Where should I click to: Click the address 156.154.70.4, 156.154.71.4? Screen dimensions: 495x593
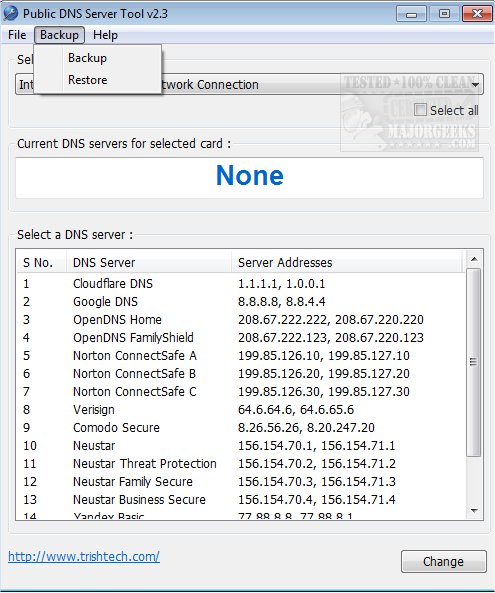coord(317,500)
